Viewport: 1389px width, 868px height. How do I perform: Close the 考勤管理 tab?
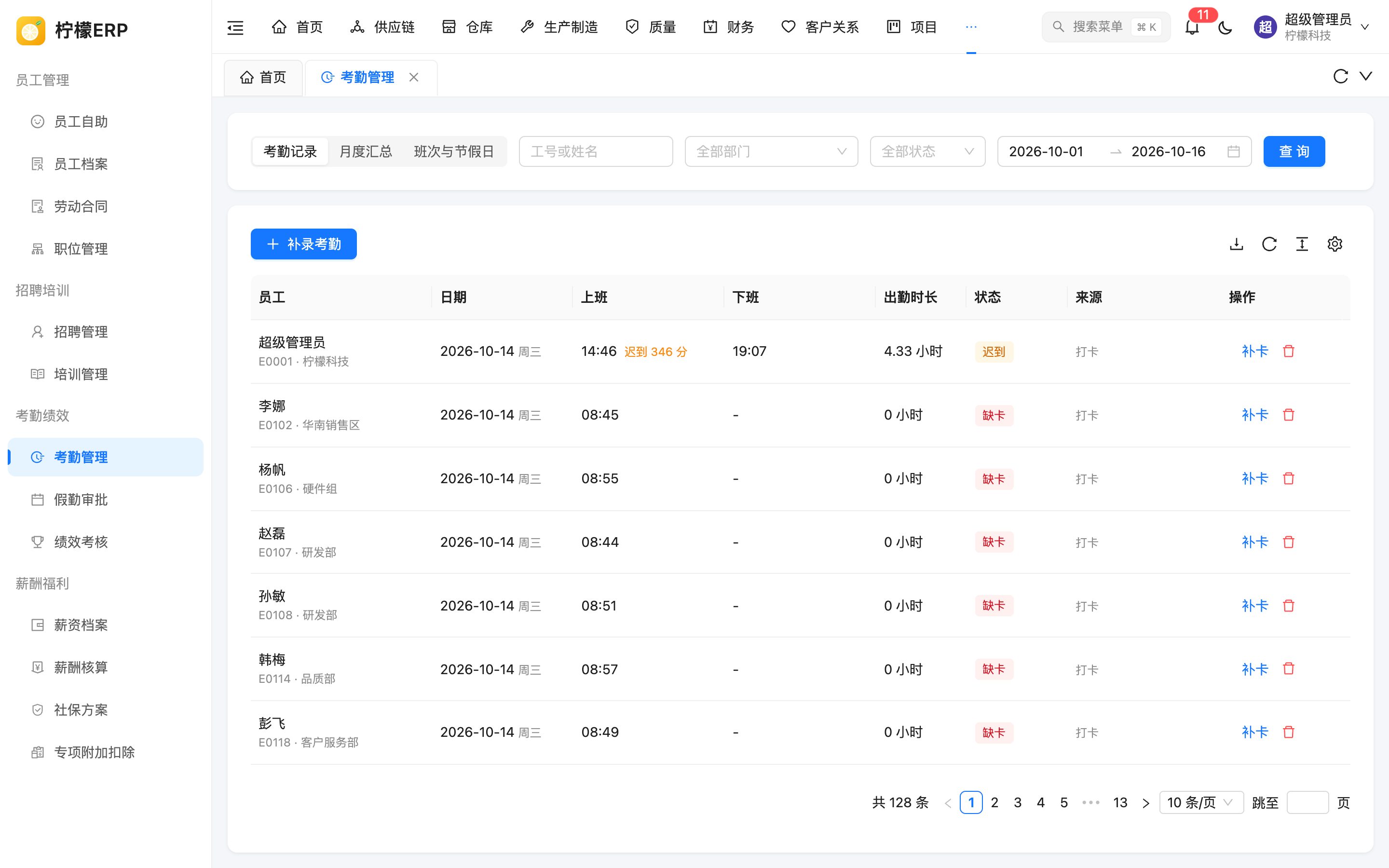(x=414, y=77)
